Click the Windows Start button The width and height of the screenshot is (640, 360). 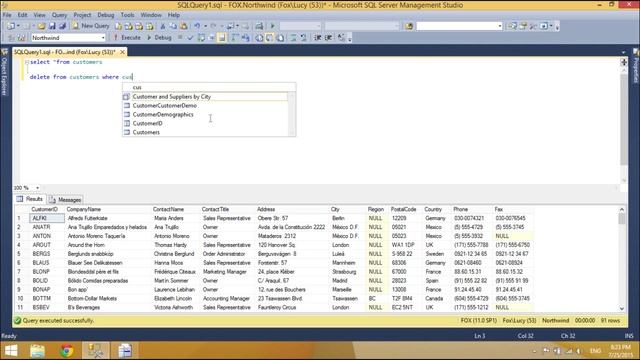pos(11,351)
